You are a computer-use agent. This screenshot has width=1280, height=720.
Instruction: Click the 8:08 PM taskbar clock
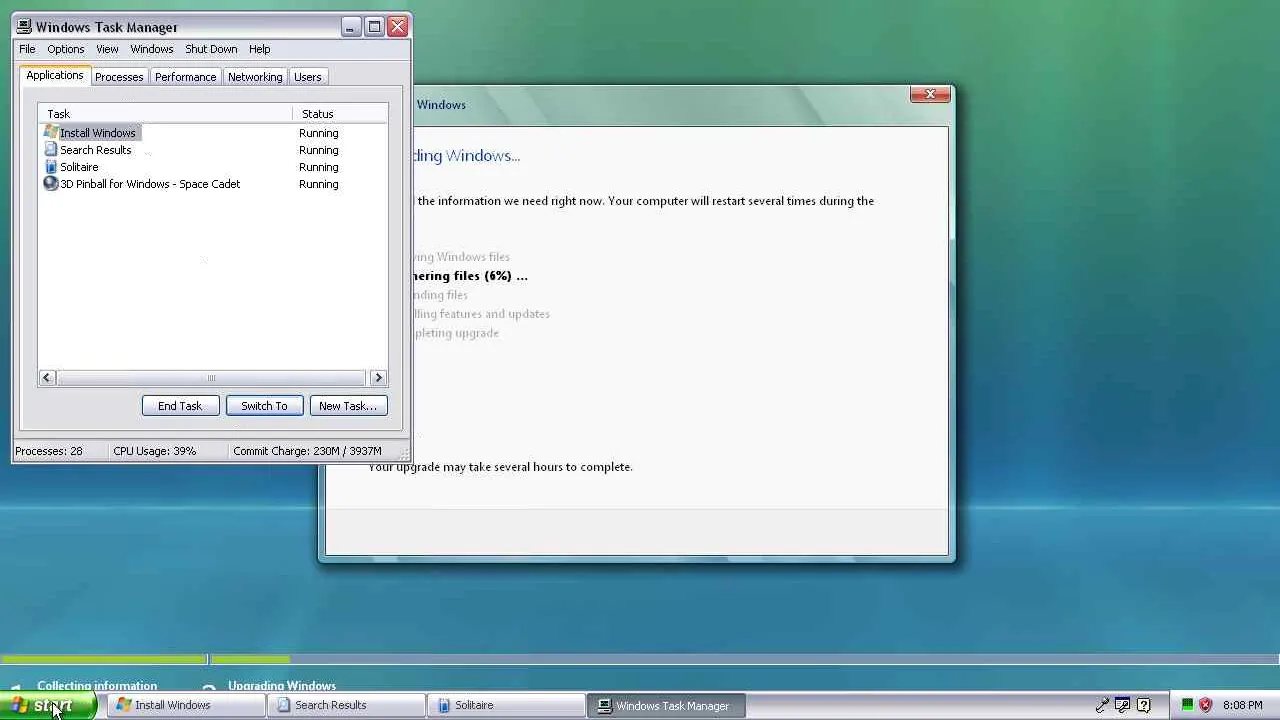point(1243,705)
